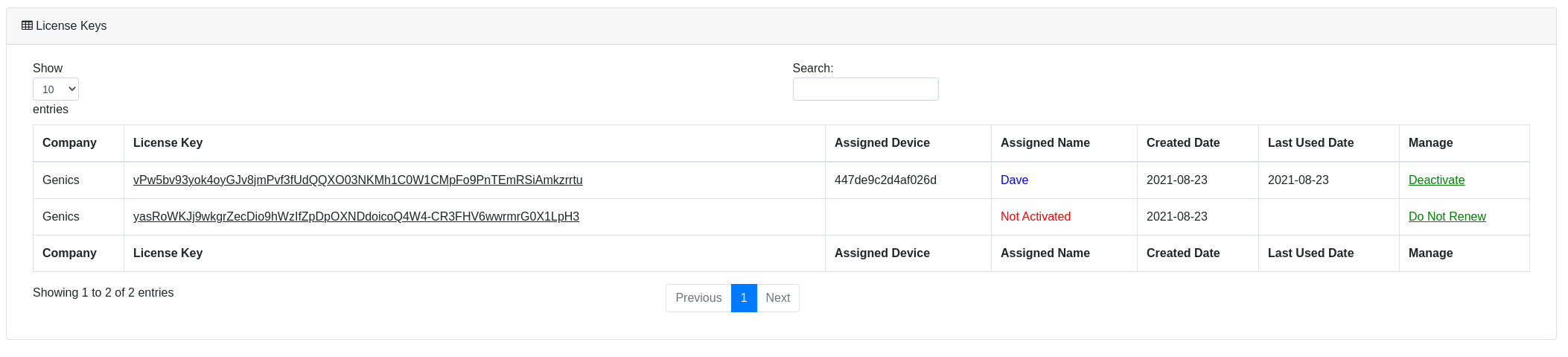Click the Not Activated status text

[1035, 217]
